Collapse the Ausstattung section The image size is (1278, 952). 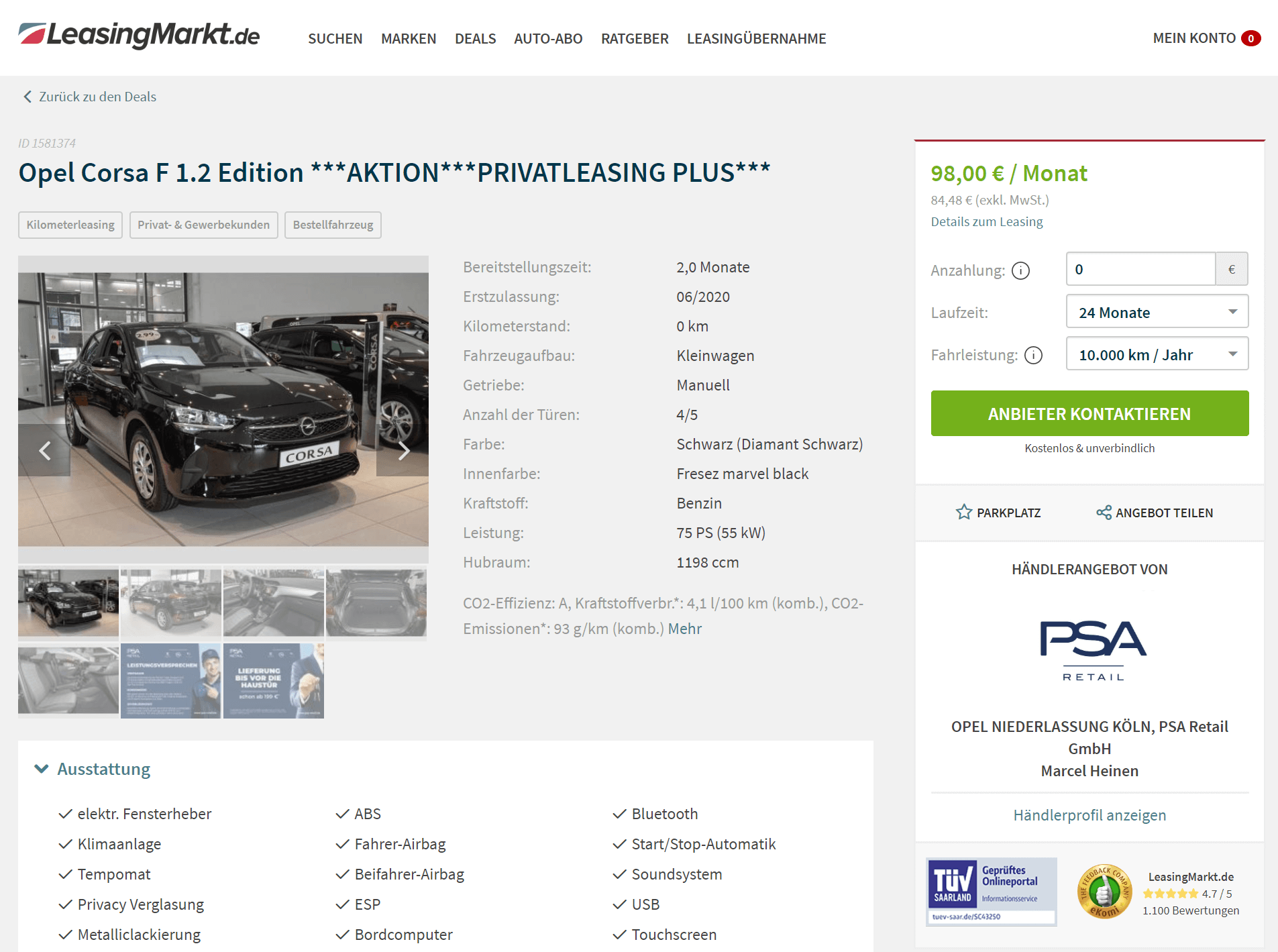93,769
